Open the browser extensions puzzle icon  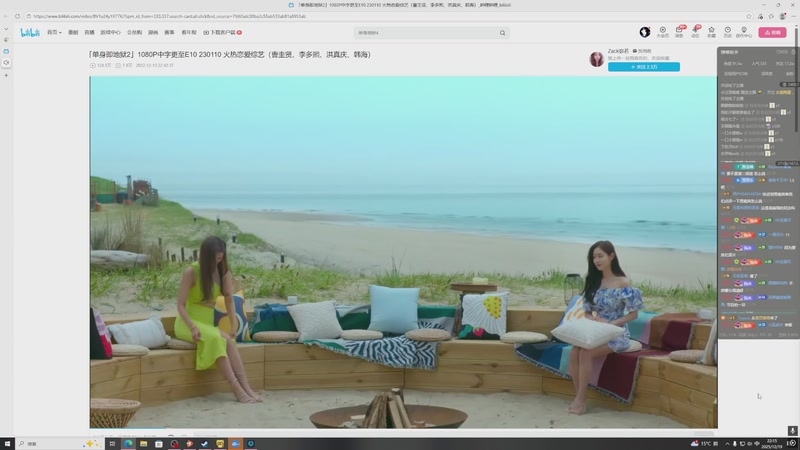(771, 16)
